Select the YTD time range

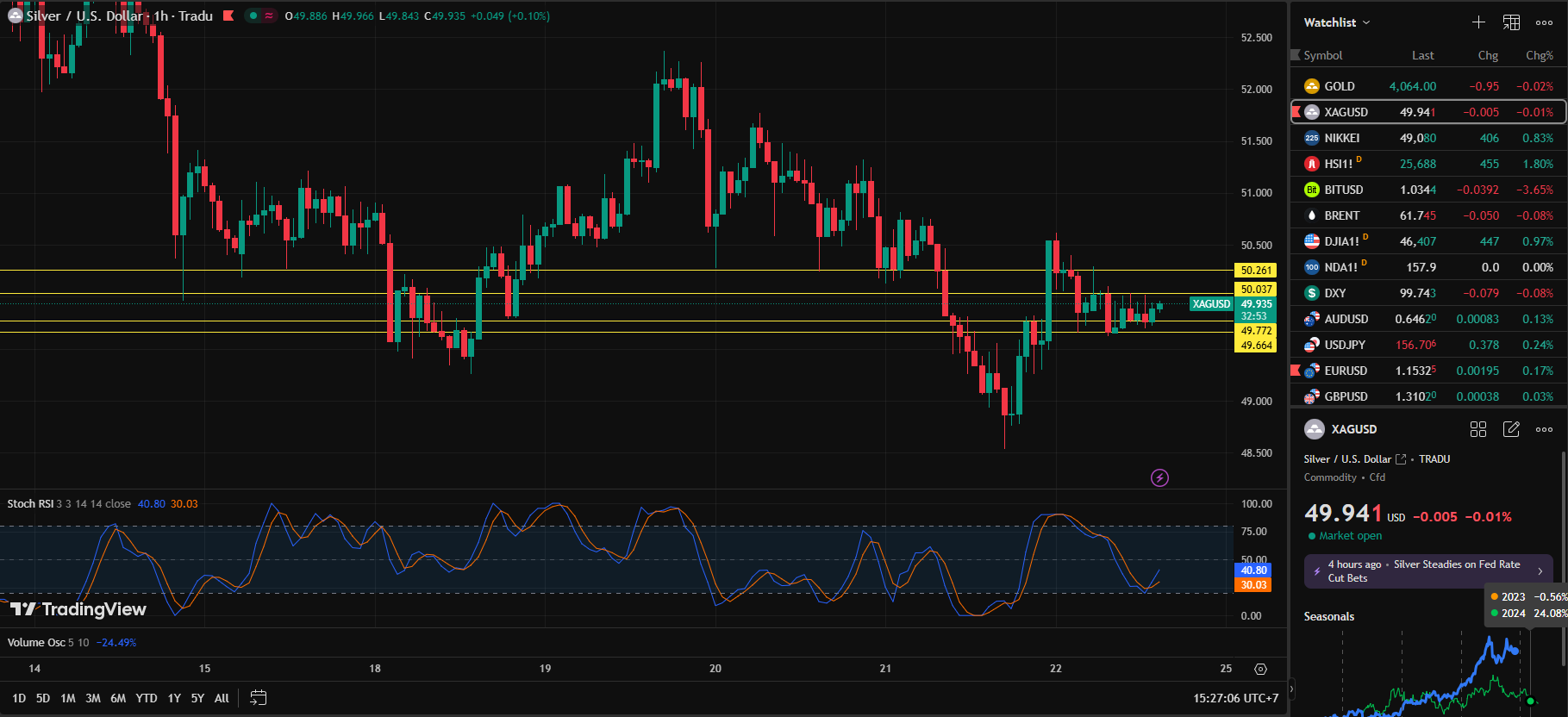(147, 698)
